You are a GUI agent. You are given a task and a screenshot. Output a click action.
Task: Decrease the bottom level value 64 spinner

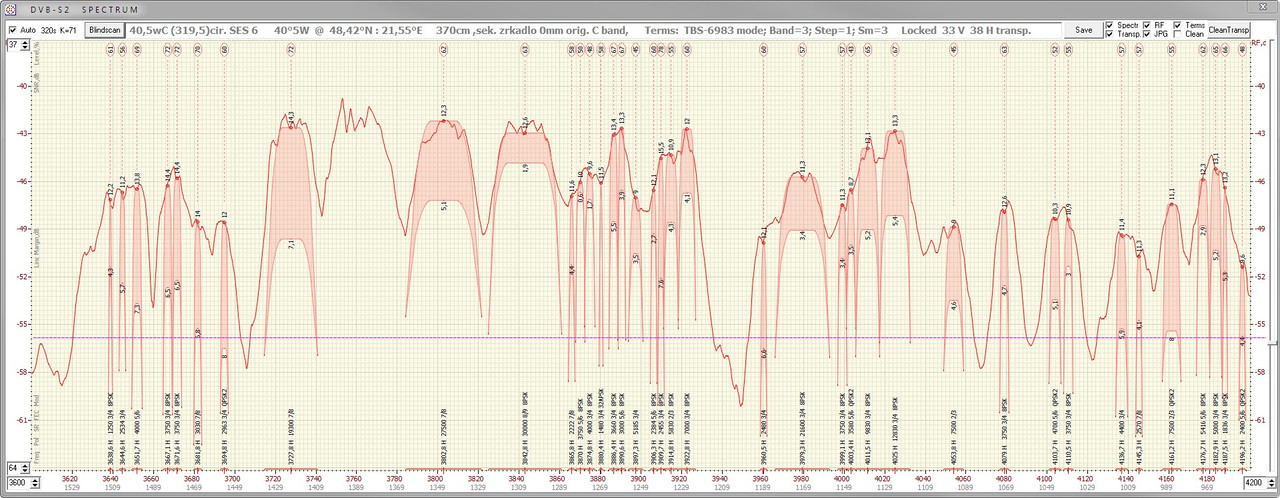click(23, 470)
